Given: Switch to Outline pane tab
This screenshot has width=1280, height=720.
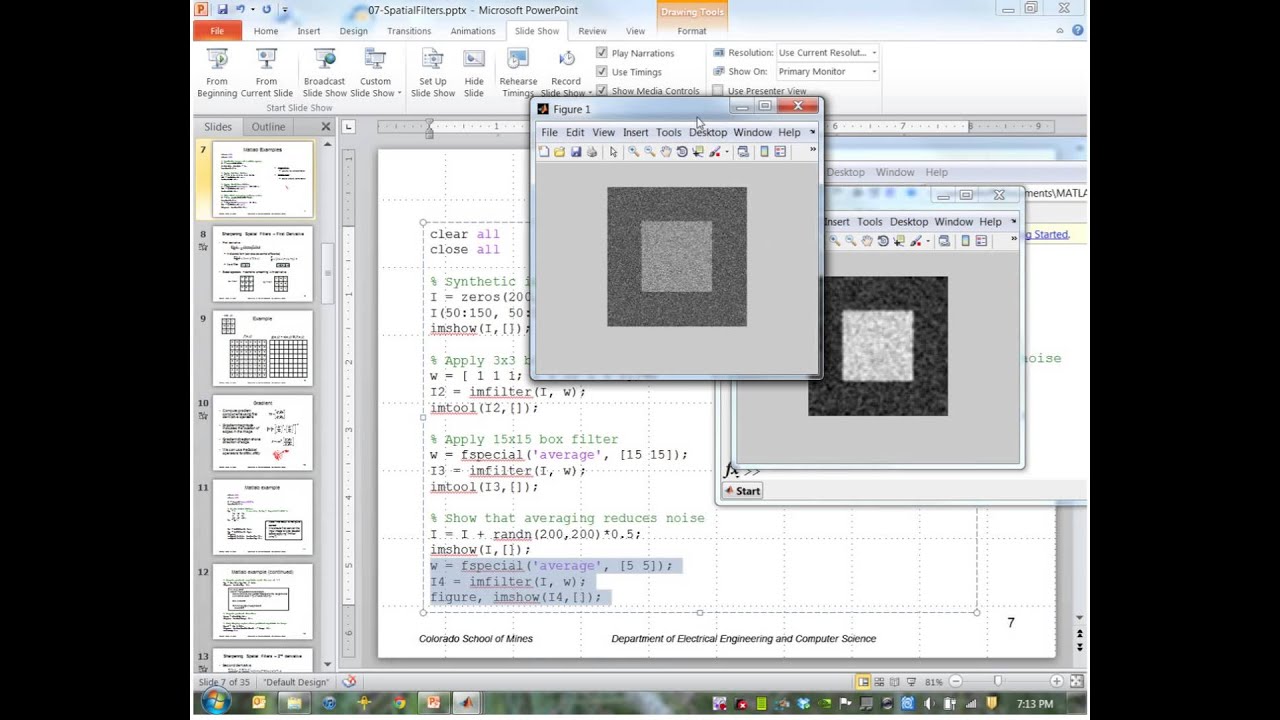Looking at the screenshot, I should (268, 127).
